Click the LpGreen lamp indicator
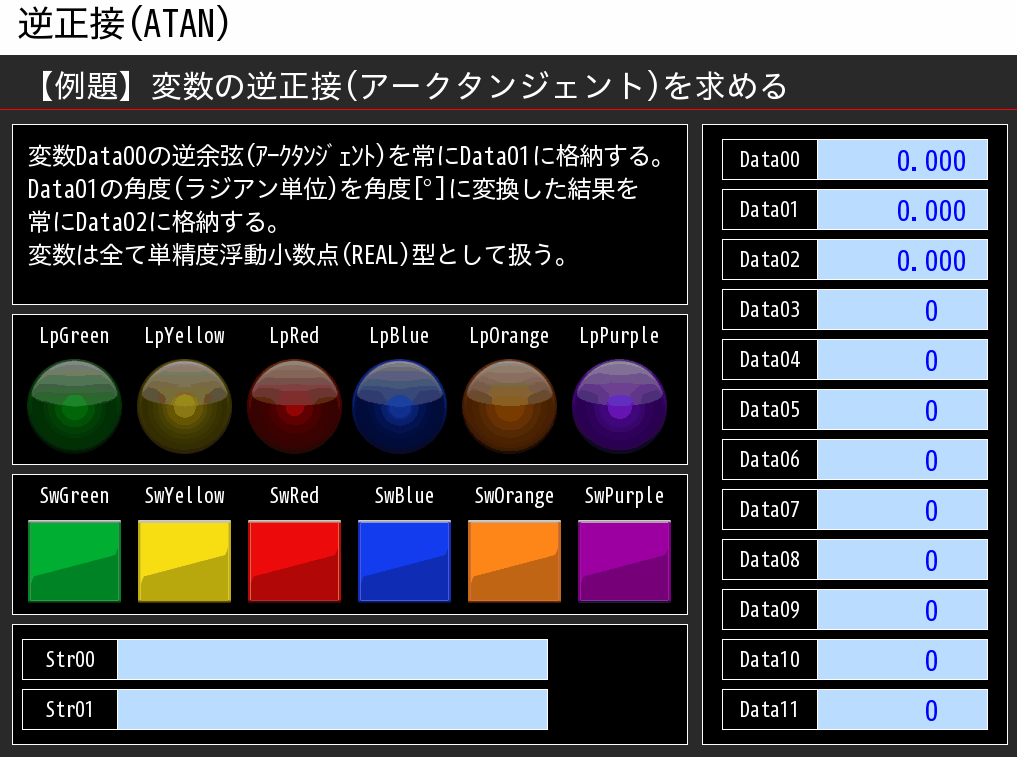 click(x=75, y=406)
